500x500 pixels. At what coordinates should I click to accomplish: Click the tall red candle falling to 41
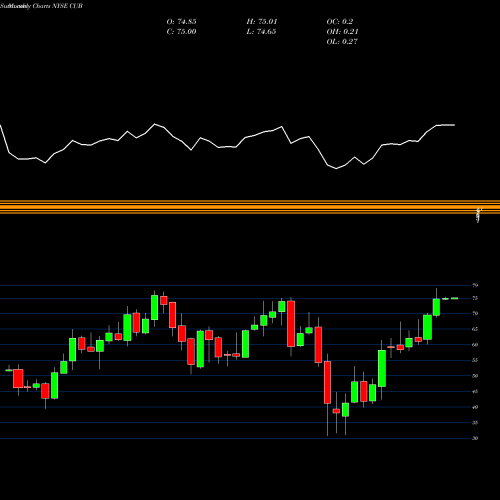[327, 382]
